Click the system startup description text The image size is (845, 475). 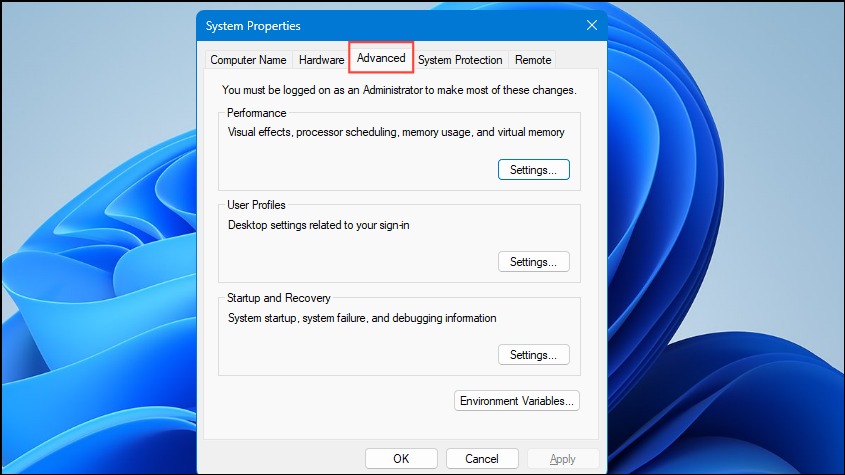362,318
